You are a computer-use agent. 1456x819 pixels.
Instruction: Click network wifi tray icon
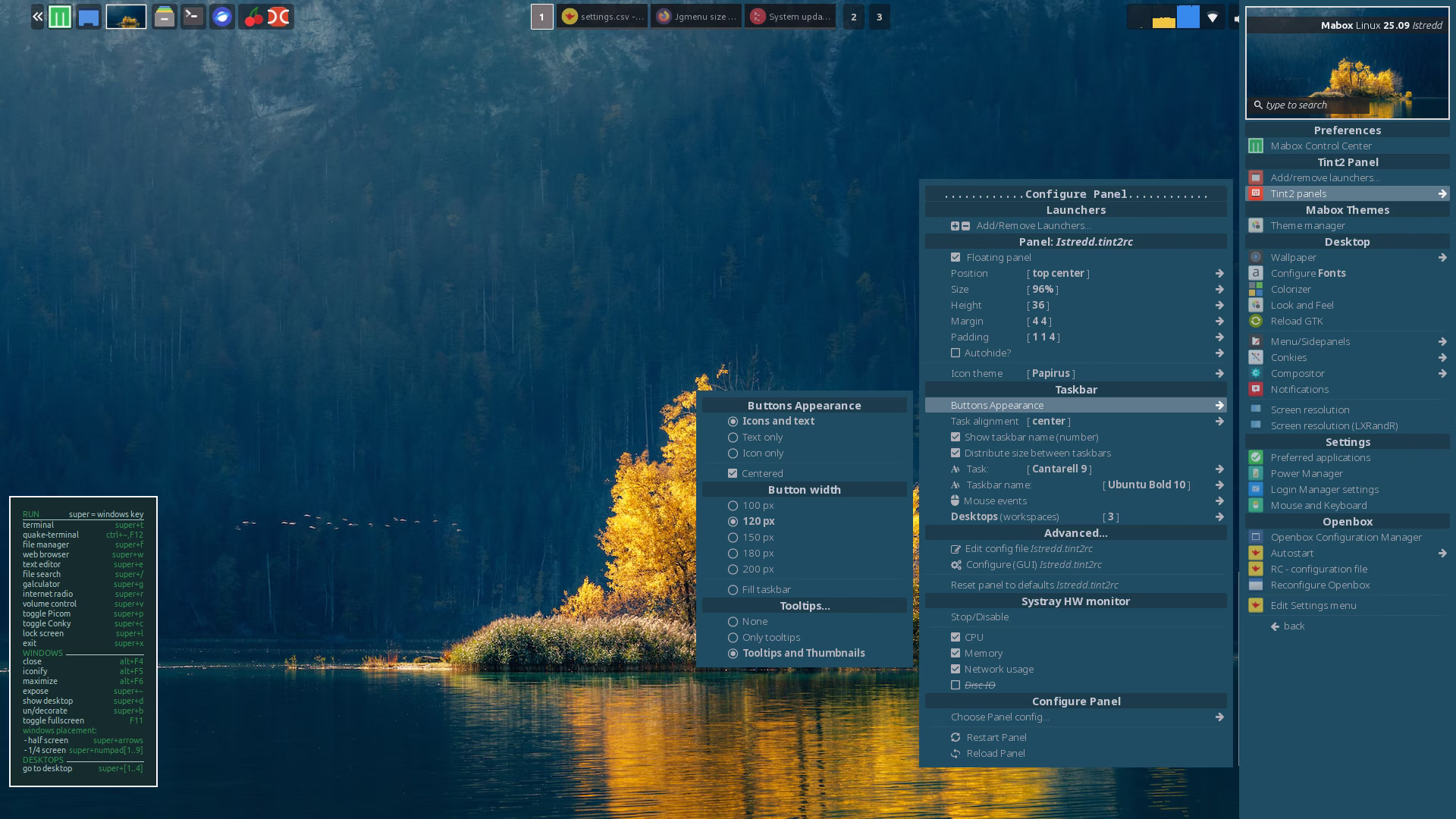[x=1212, y=17]
